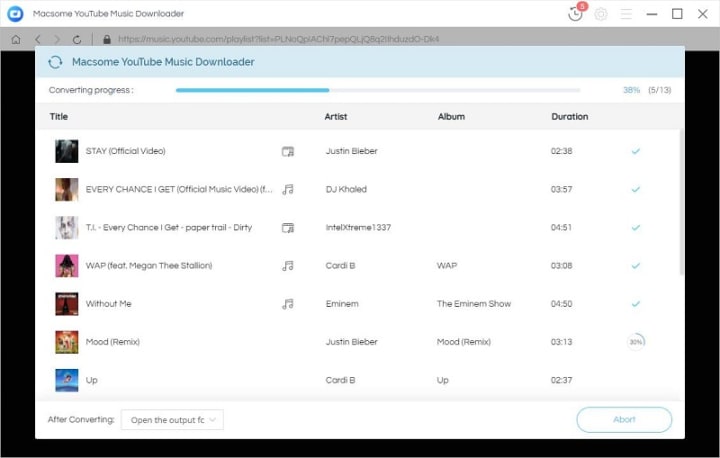Click the title 'T.I. - Every Chance I Get - paper trail - Dirty'
The width and height of the screenshot is (720, 458).
point(169,227)
